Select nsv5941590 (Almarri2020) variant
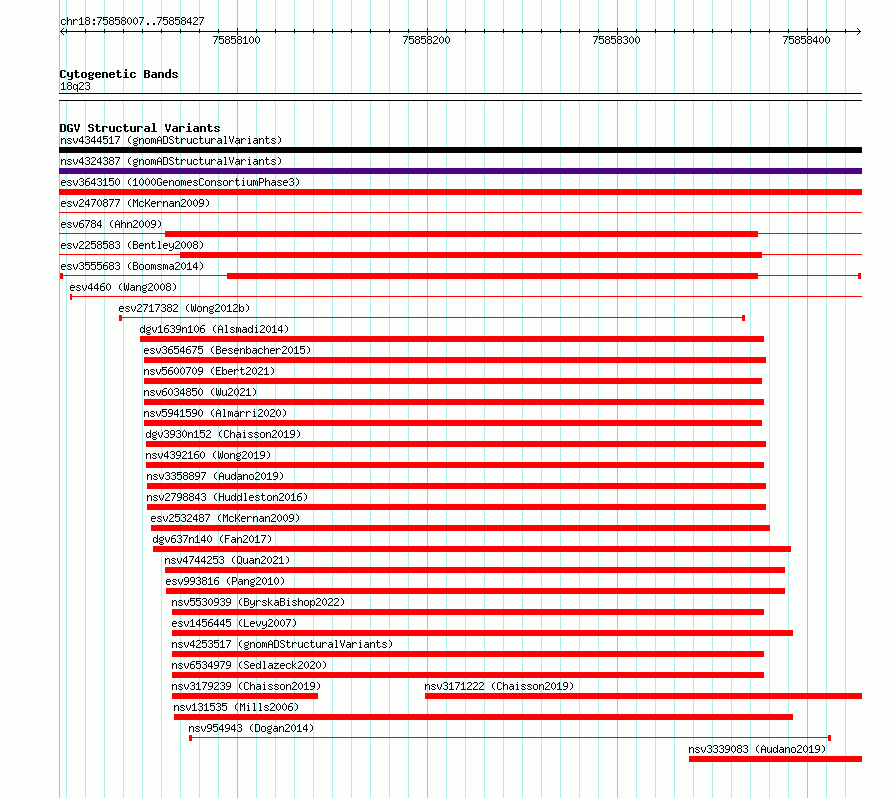Image resolution: width=890 pixels, height=798 pixels. coord(215,413)
